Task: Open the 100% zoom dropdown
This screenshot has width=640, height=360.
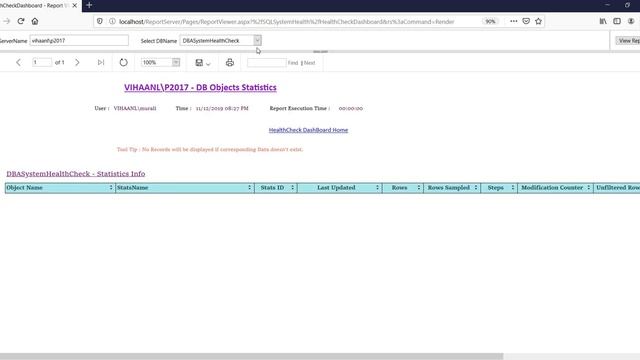Action: pyautogui.click(x=176, y=62)
